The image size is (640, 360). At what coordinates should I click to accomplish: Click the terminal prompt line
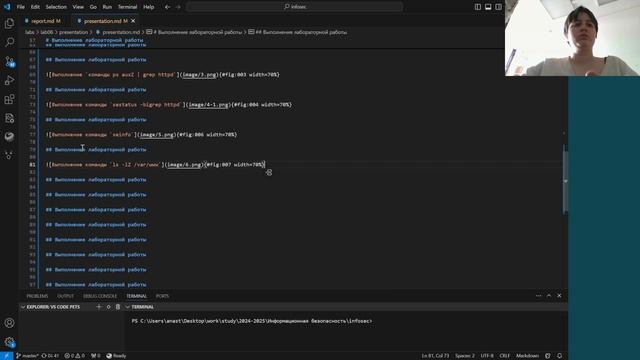coord(252,321)
